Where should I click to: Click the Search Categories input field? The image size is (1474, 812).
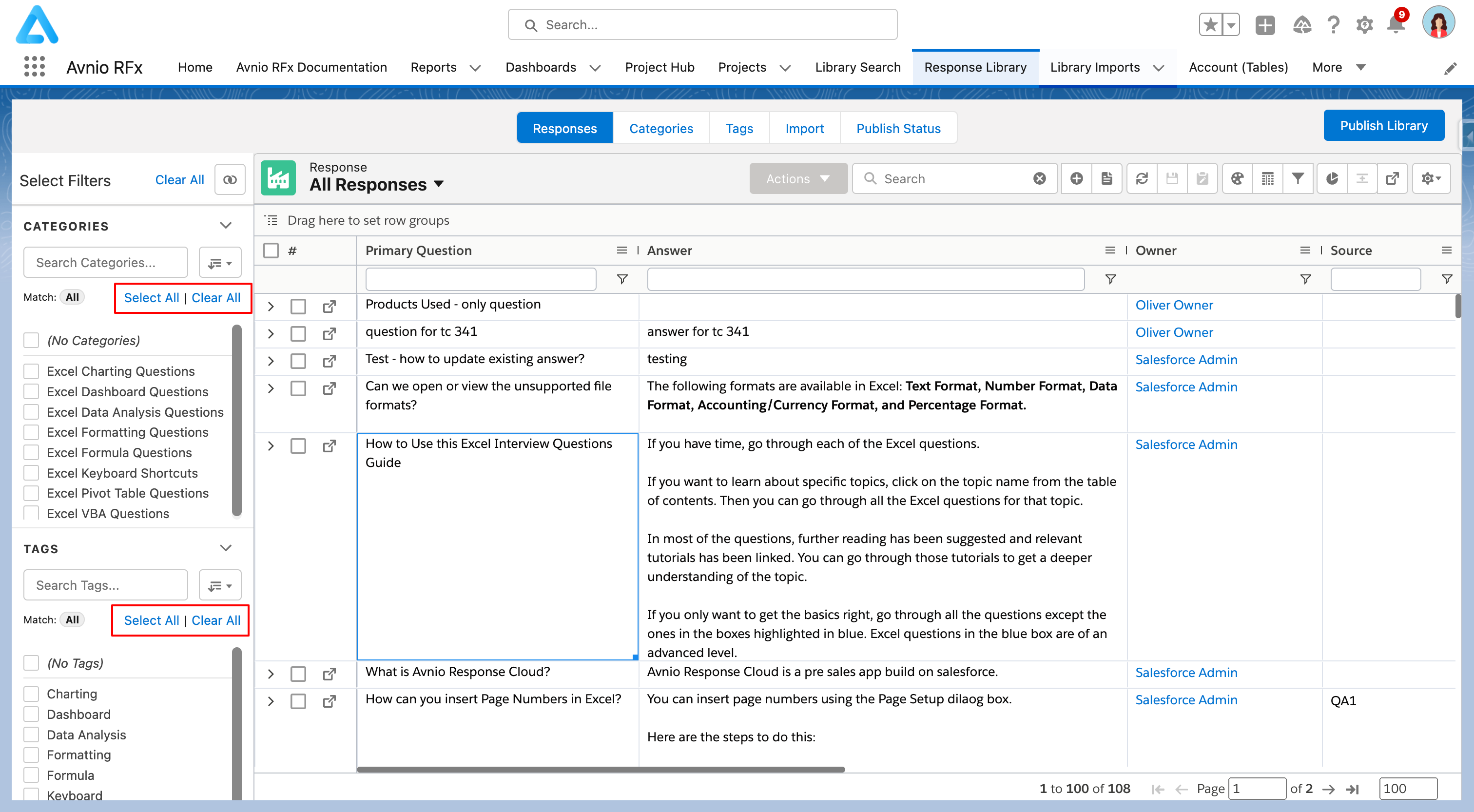click(x=106, y=263)
